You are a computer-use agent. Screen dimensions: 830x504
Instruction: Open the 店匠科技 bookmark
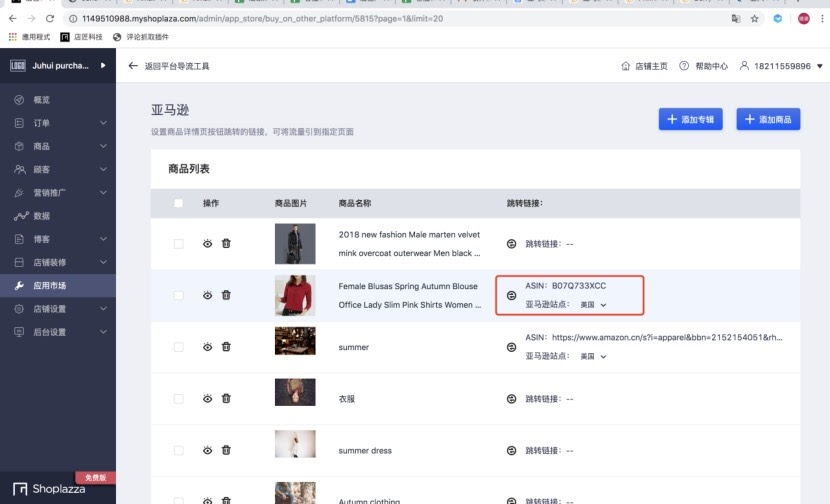82,37
